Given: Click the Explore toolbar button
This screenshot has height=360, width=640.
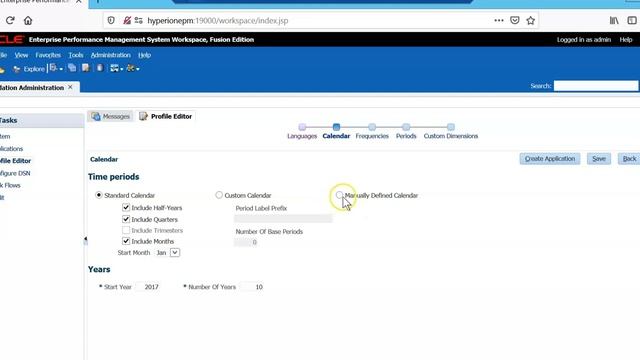Looking at the screenshot, I should click(29, 69).
